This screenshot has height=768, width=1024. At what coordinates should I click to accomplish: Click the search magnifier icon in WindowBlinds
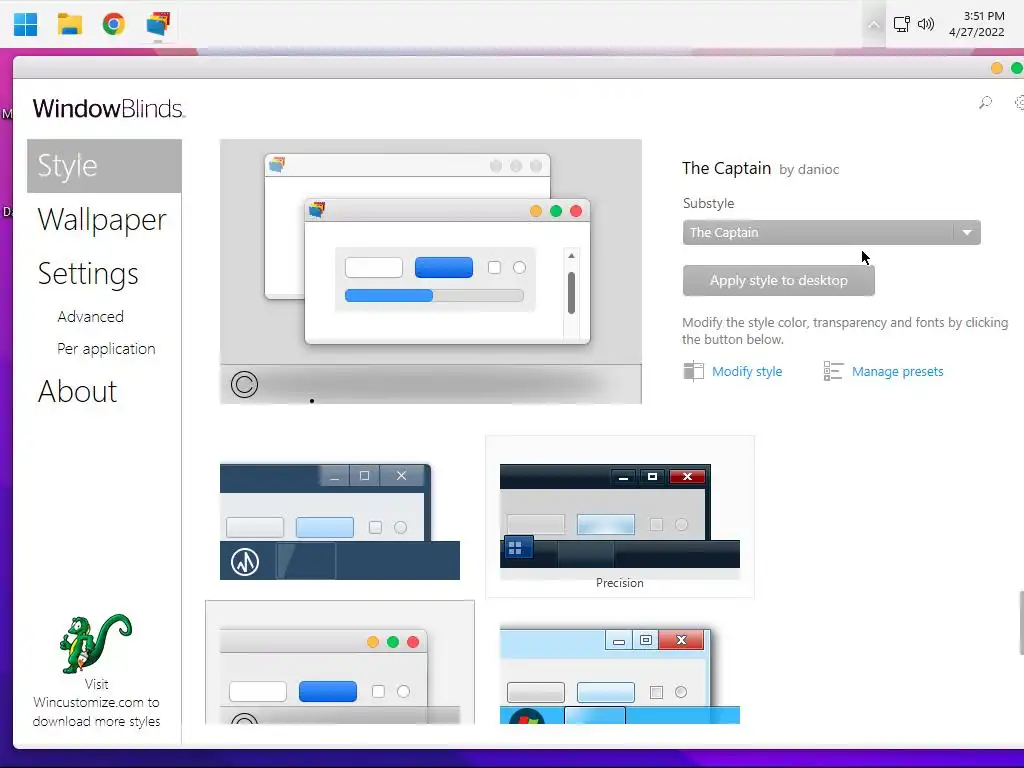click(985, 103)
